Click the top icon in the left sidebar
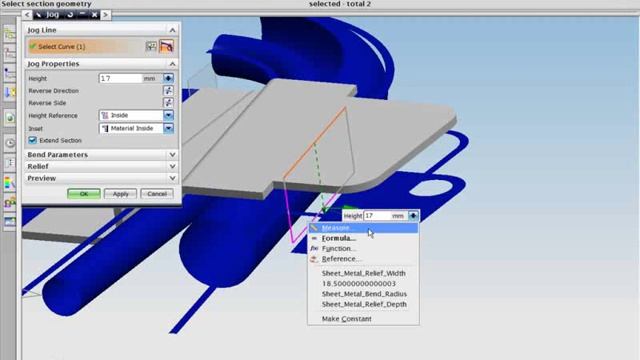The width and height of the screenshot is (640, 360). (10, 34)
